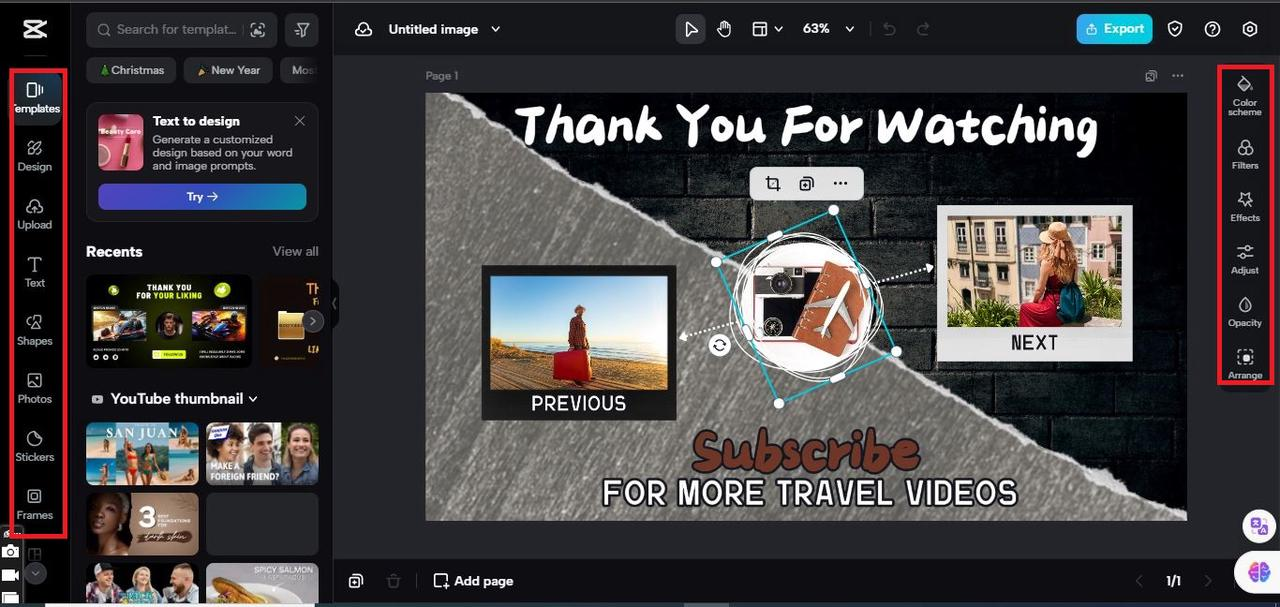Open the Color scheme panel

(x=1245, y=94)
